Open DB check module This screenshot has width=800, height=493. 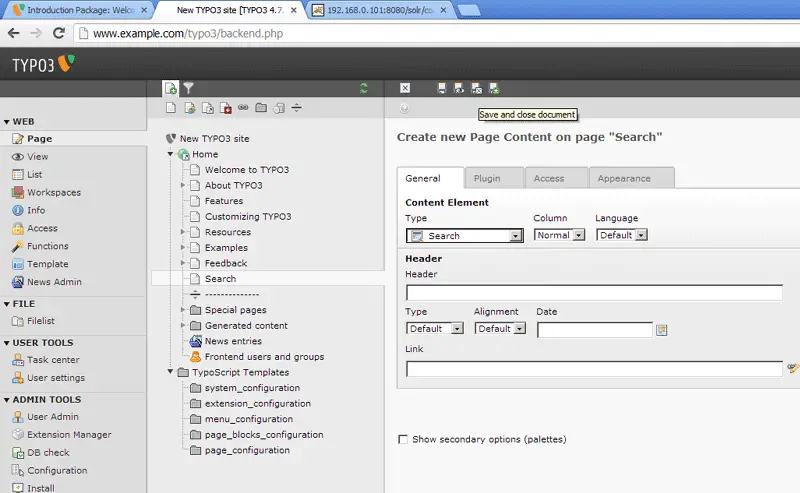click(x=48, y=453)
